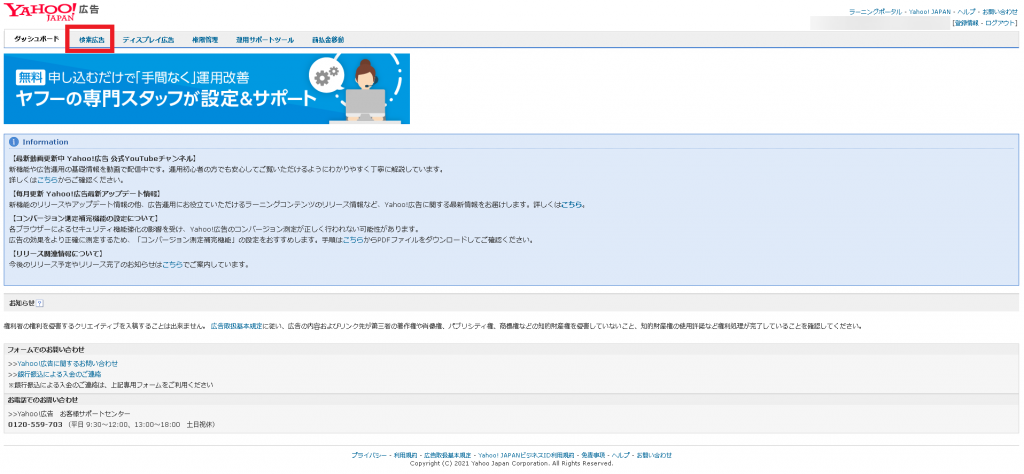Follow the Yahoo! JAPAN link in the header
Screen dimensions: 1024x474
(x=930, y=12)
